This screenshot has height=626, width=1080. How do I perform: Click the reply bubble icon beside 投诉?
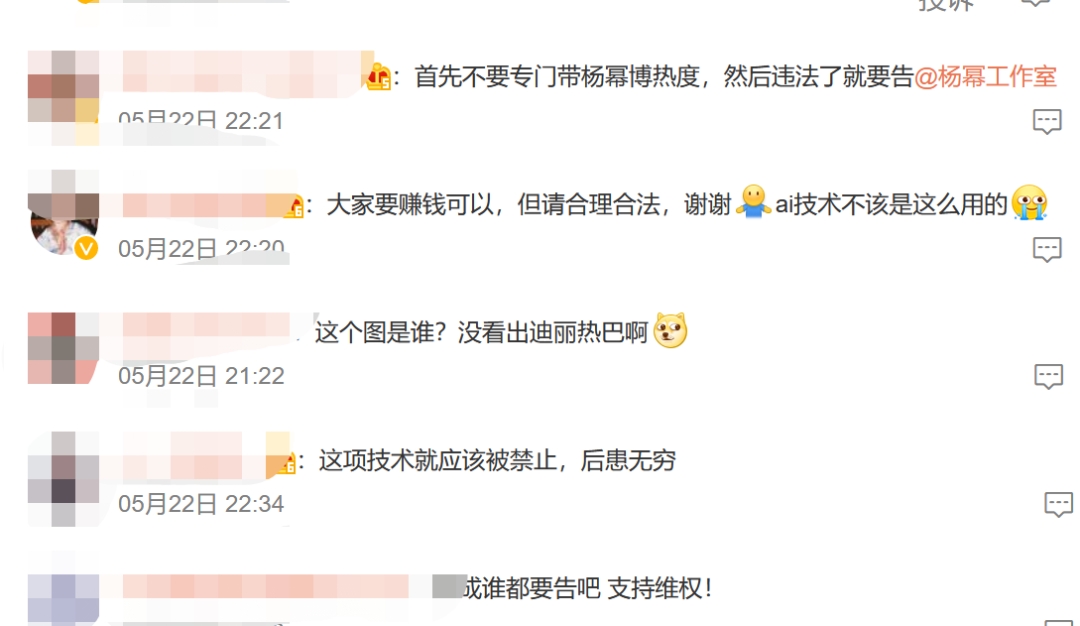[x=1036, y=3]
